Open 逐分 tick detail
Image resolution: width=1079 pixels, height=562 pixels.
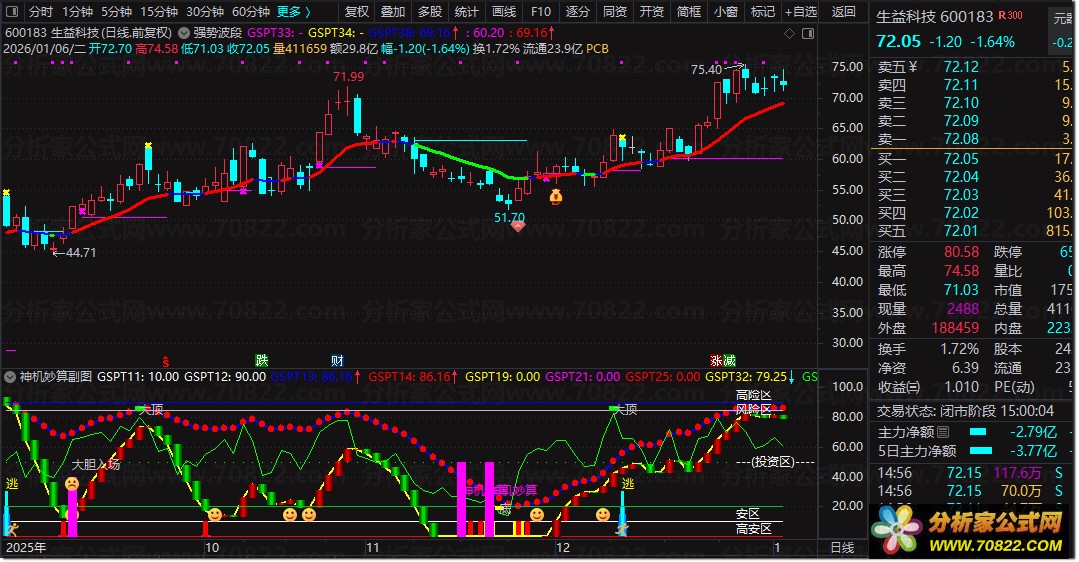coord(577,12)
